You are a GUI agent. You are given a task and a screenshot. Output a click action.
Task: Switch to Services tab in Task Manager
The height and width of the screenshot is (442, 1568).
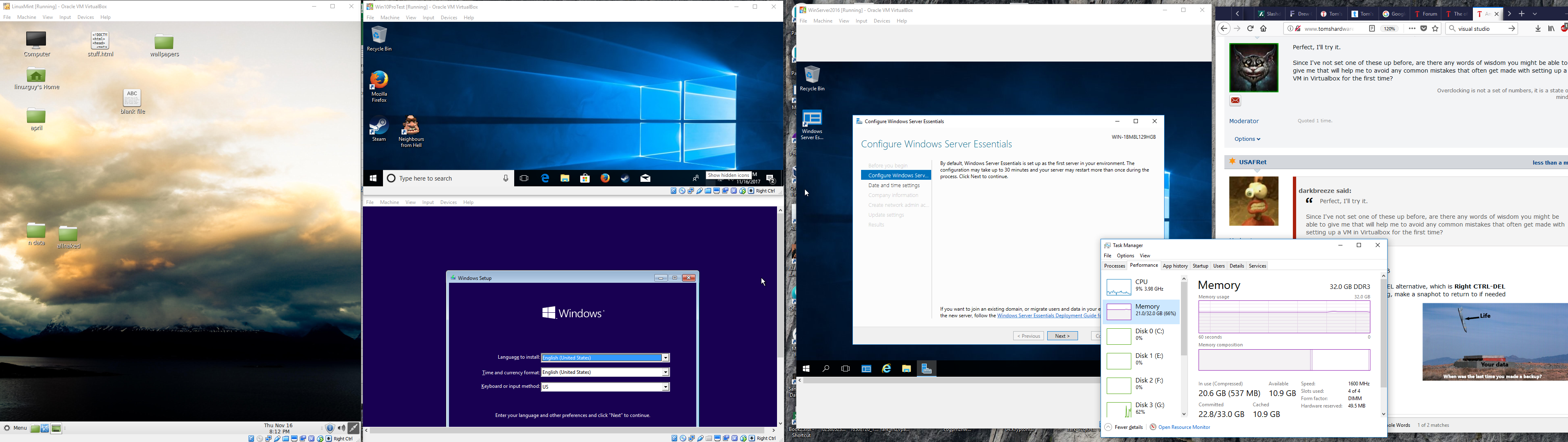(1258, 266)
